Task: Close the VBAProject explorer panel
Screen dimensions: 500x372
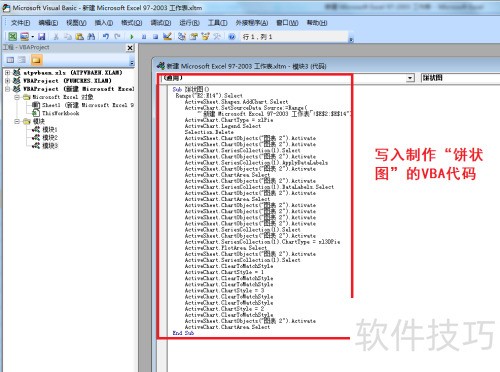Action: click(130, 48)
